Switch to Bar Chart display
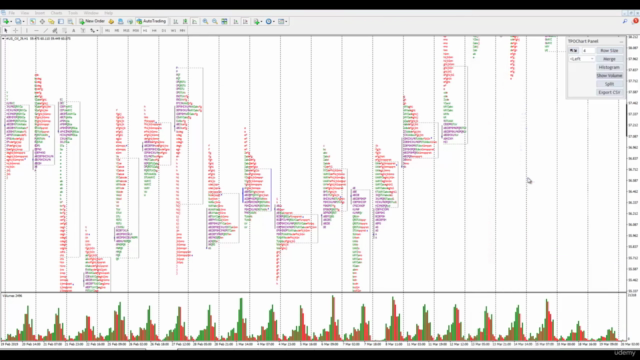The width and height of the screenshot is (640, 360). click(176, 21)
